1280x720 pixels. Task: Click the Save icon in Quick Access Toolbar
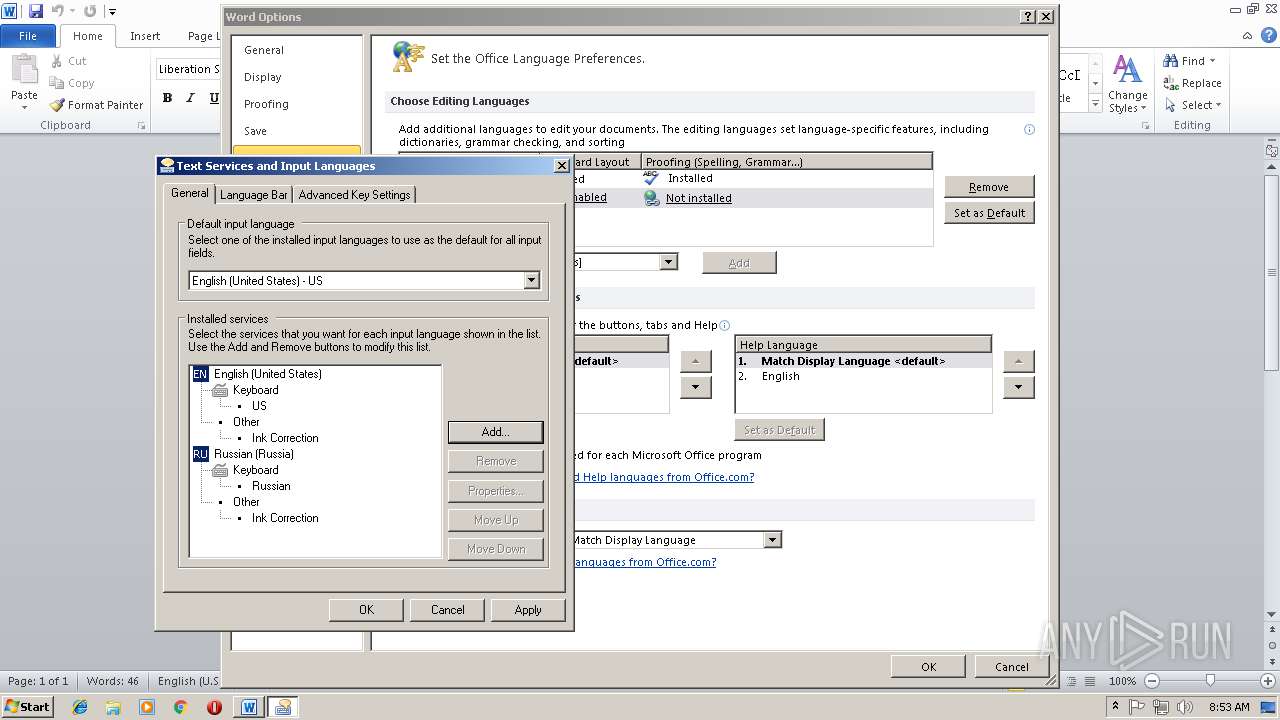[x=36, y=11]
